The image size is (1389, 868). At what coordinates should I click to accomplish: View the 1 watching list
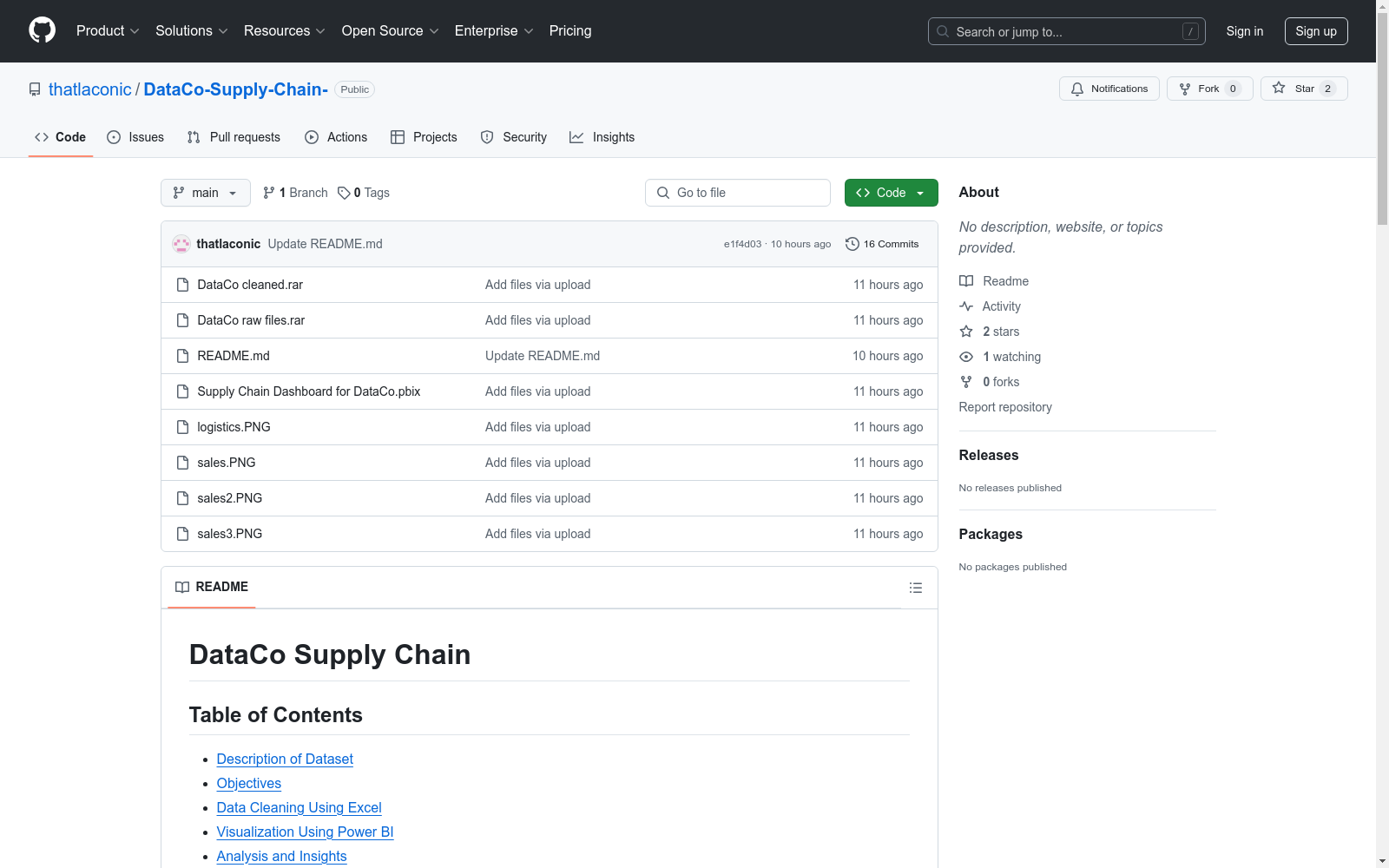pyautogui.click(x=1000, y=357)
